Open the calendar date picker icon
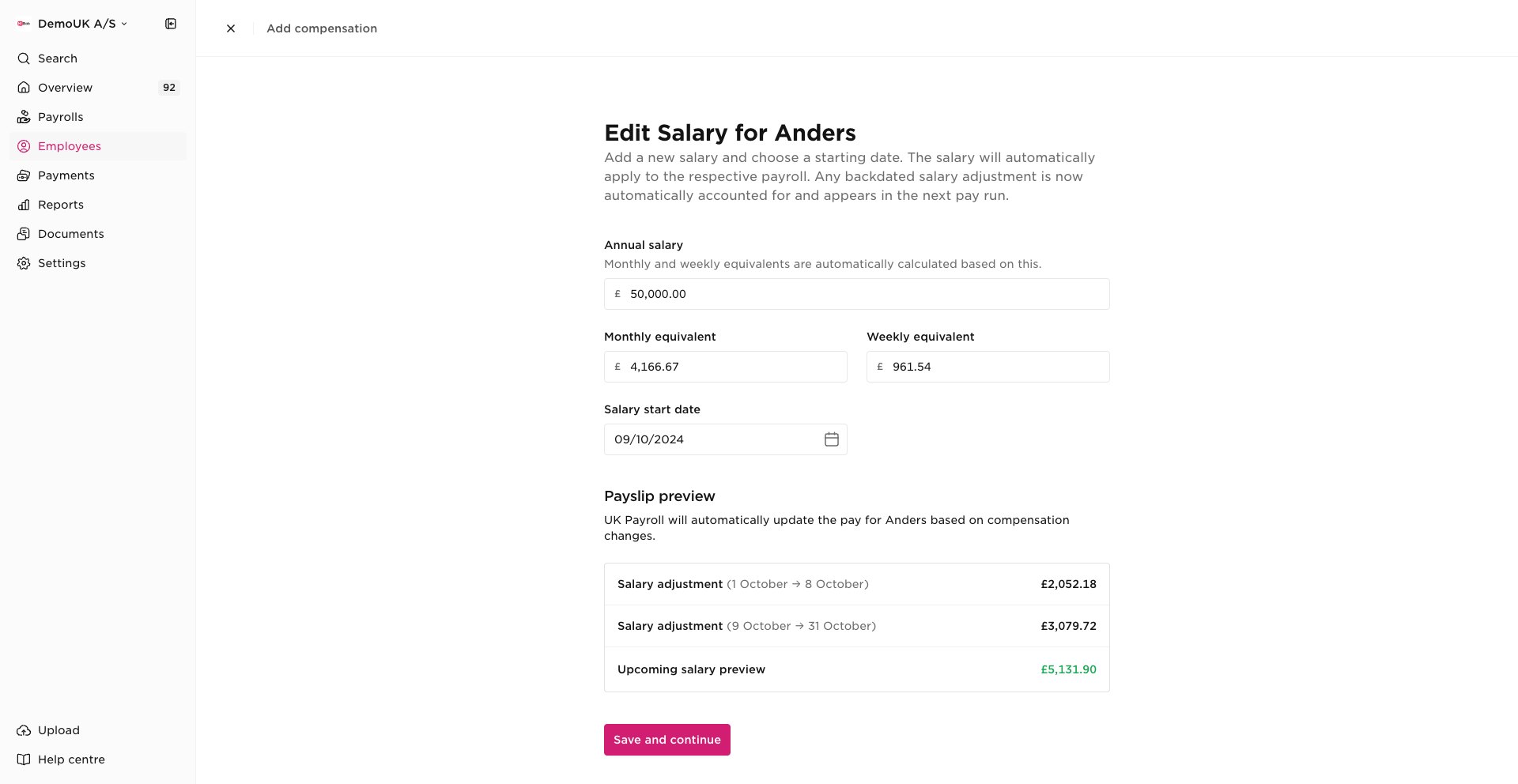This screenshot has height=784, width=1518. (x=831, y=439)
